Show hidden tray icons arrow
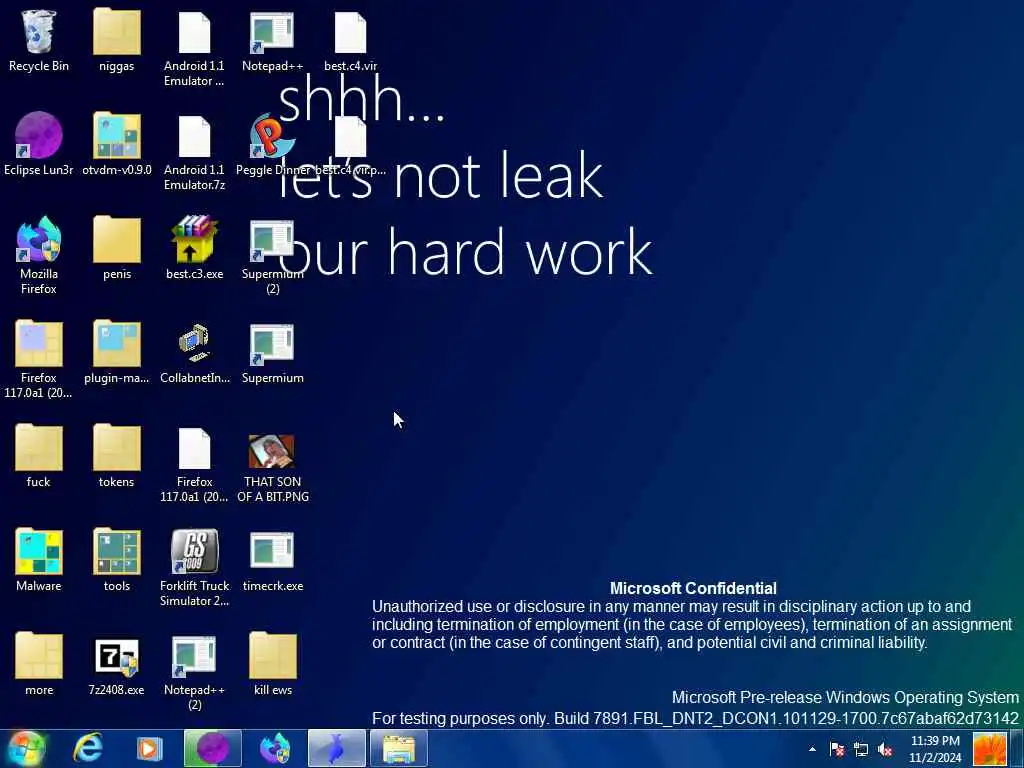Image resolution: width=1024 pixels, height=768 pixels. (x=812, y=749)
